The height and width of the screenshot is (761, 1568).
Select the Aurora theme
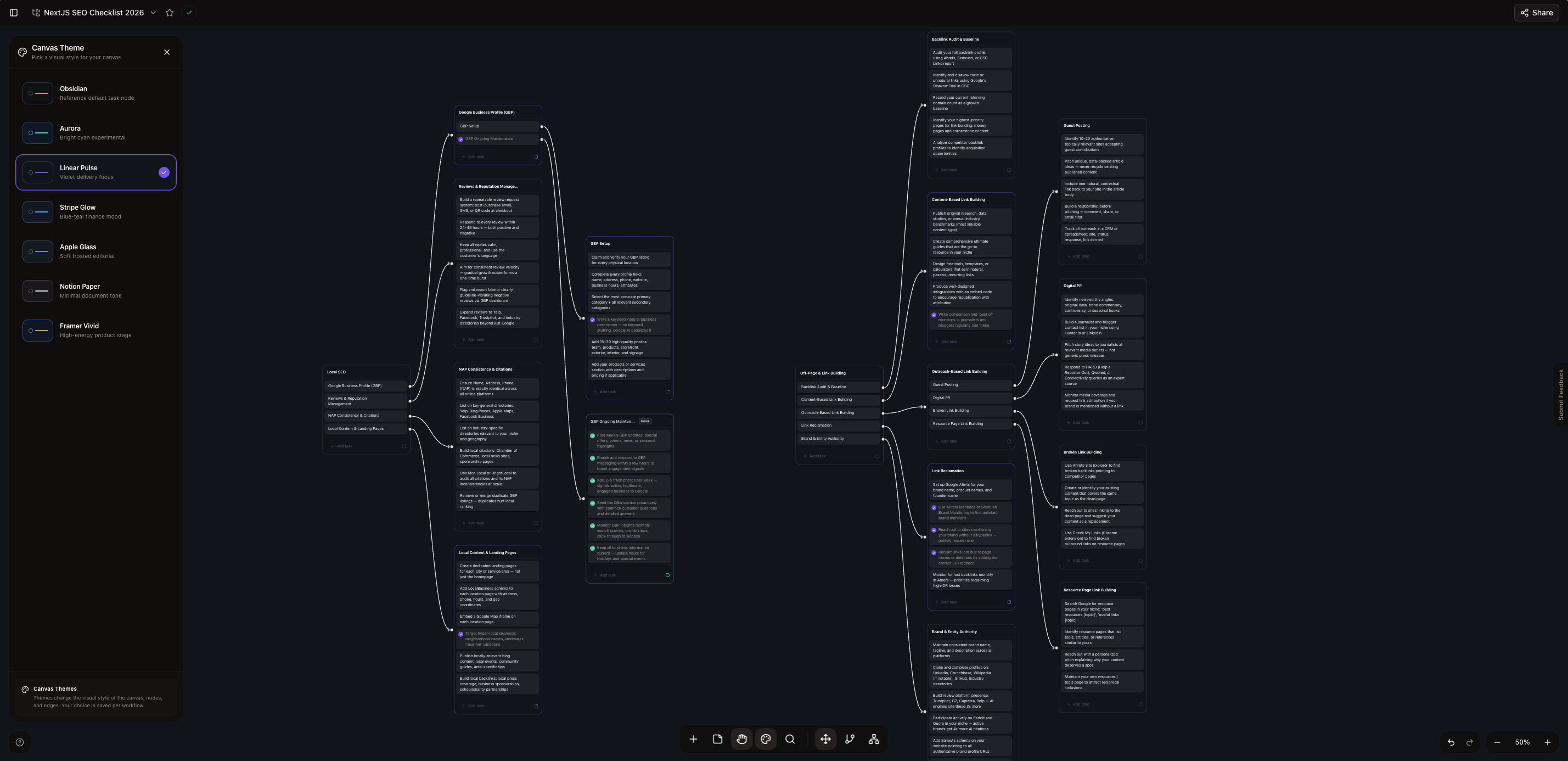[96, 133]
